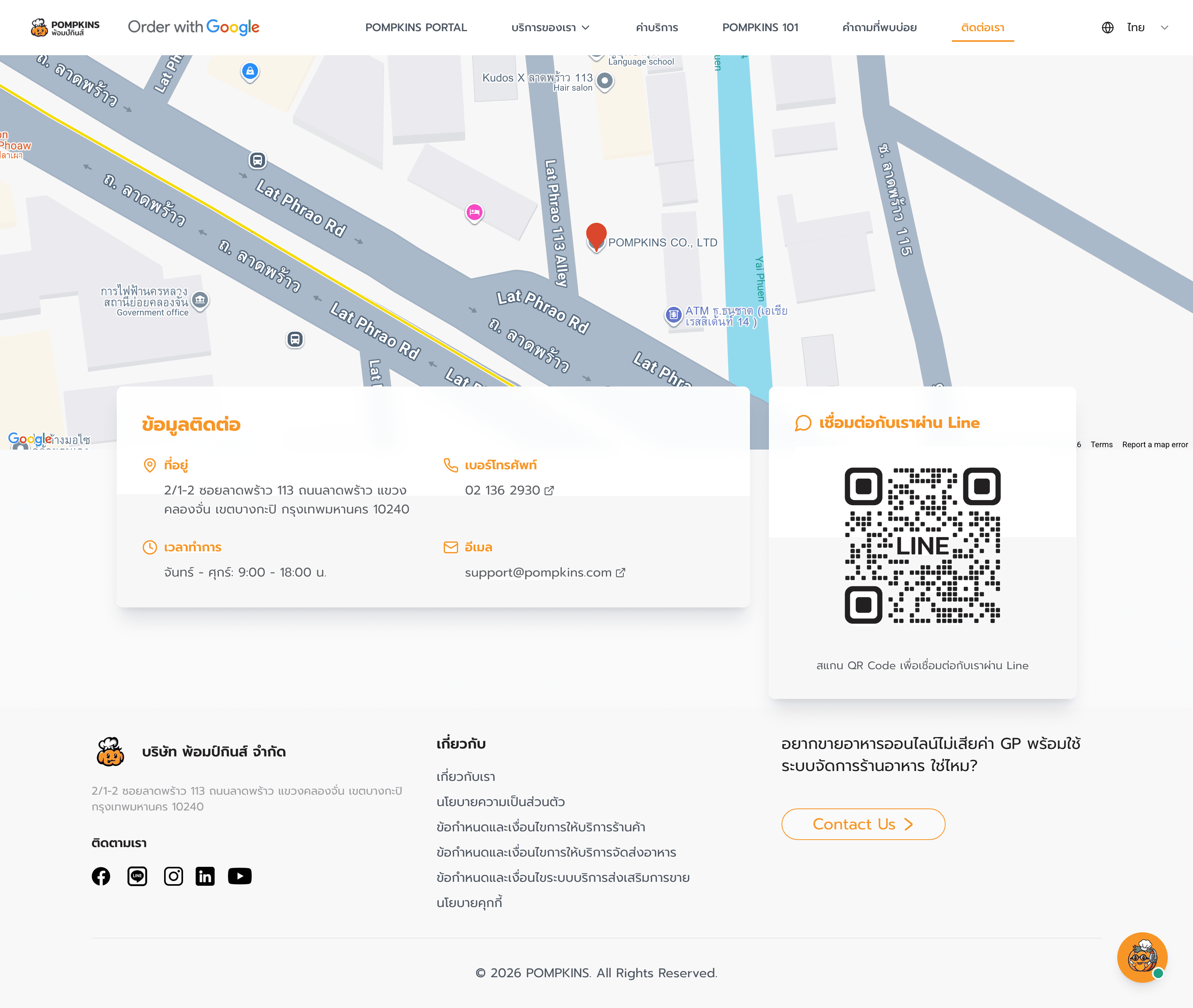This screenshot has width=1193, height=1008.
Task: Click the bus stop marker at bottom of map
Action: coord(295,340)
